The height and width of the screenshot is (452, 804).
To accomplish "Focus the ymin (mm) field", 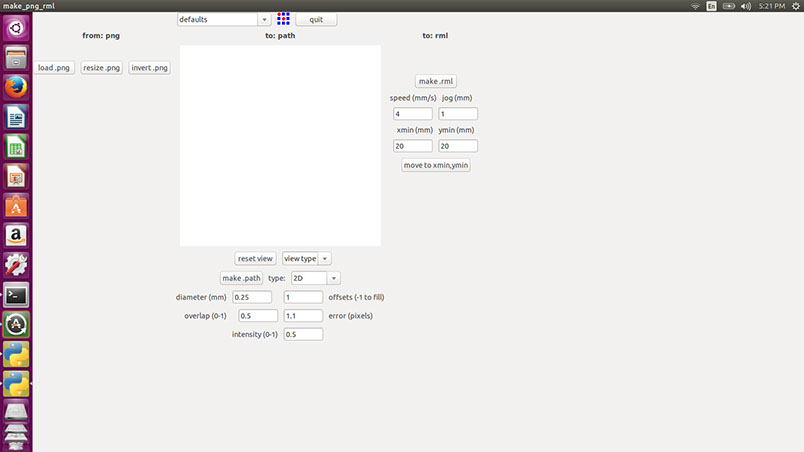I will (x=458, y=146).
